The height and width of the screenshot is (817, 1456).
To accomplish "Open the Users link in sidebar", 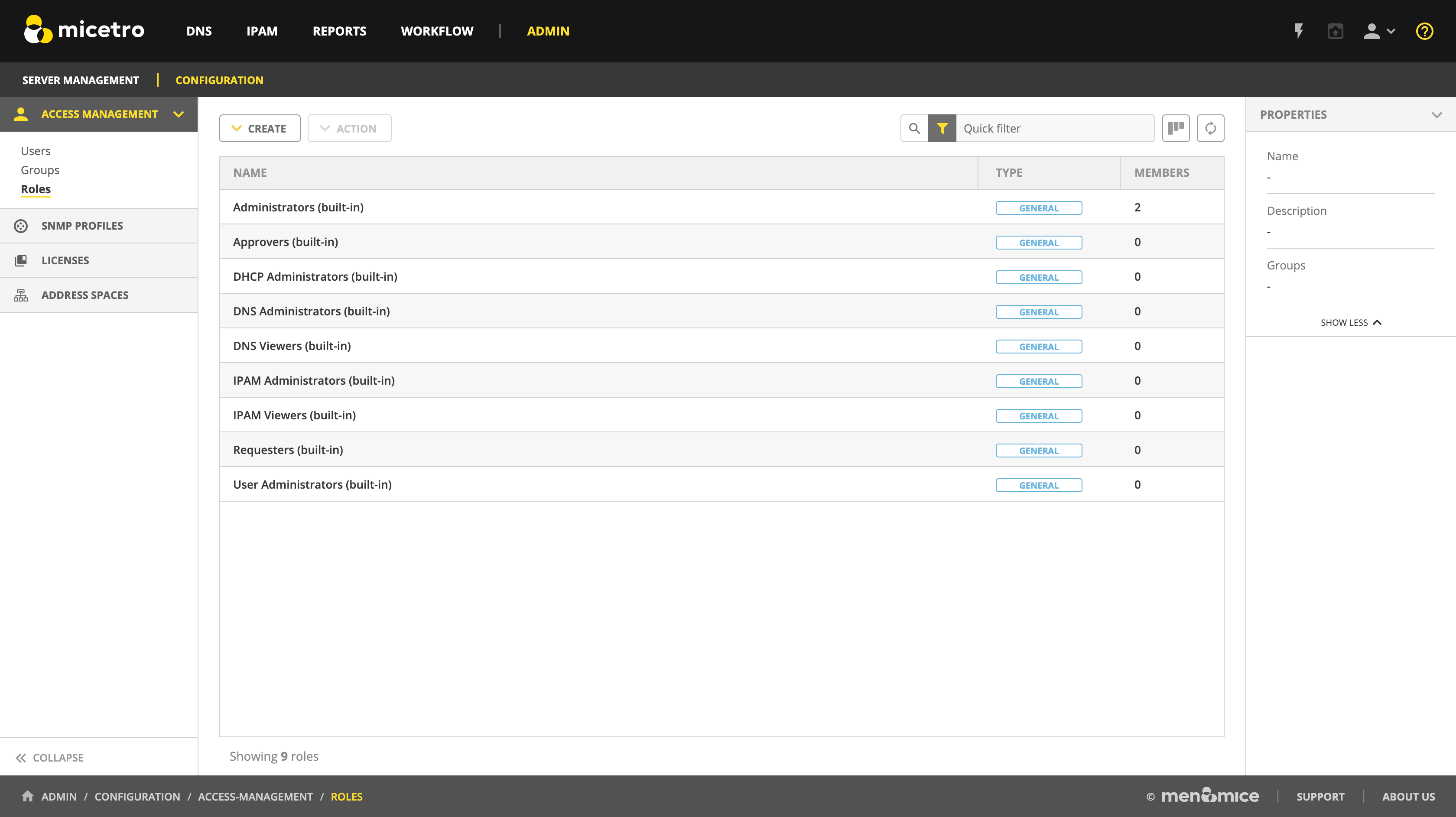I will point(36,151).
